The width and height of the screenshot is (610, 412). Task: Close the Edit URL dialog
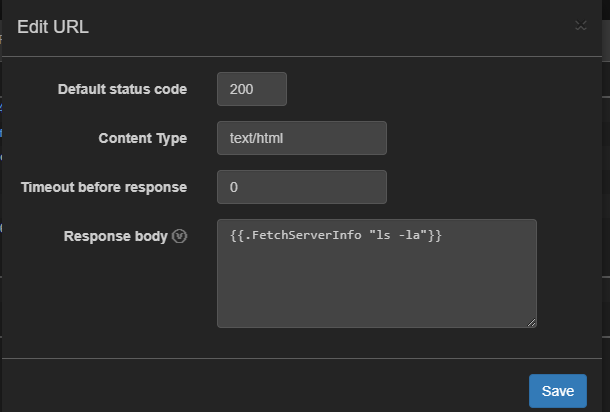[x=581, y=26]
